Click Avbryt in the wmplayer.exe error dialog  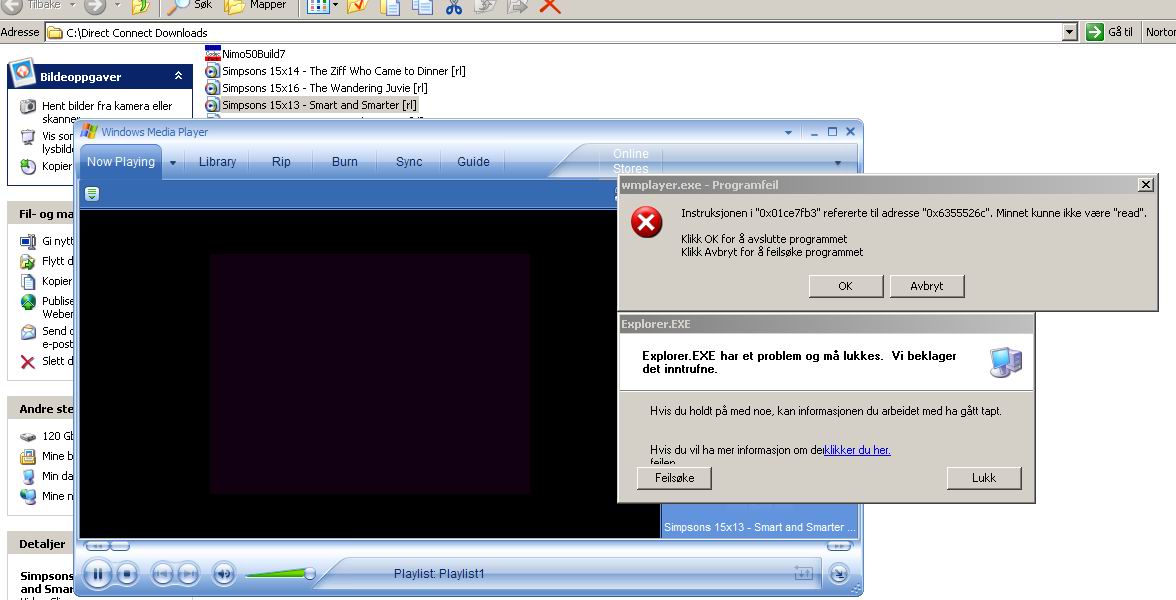point(927,286)
